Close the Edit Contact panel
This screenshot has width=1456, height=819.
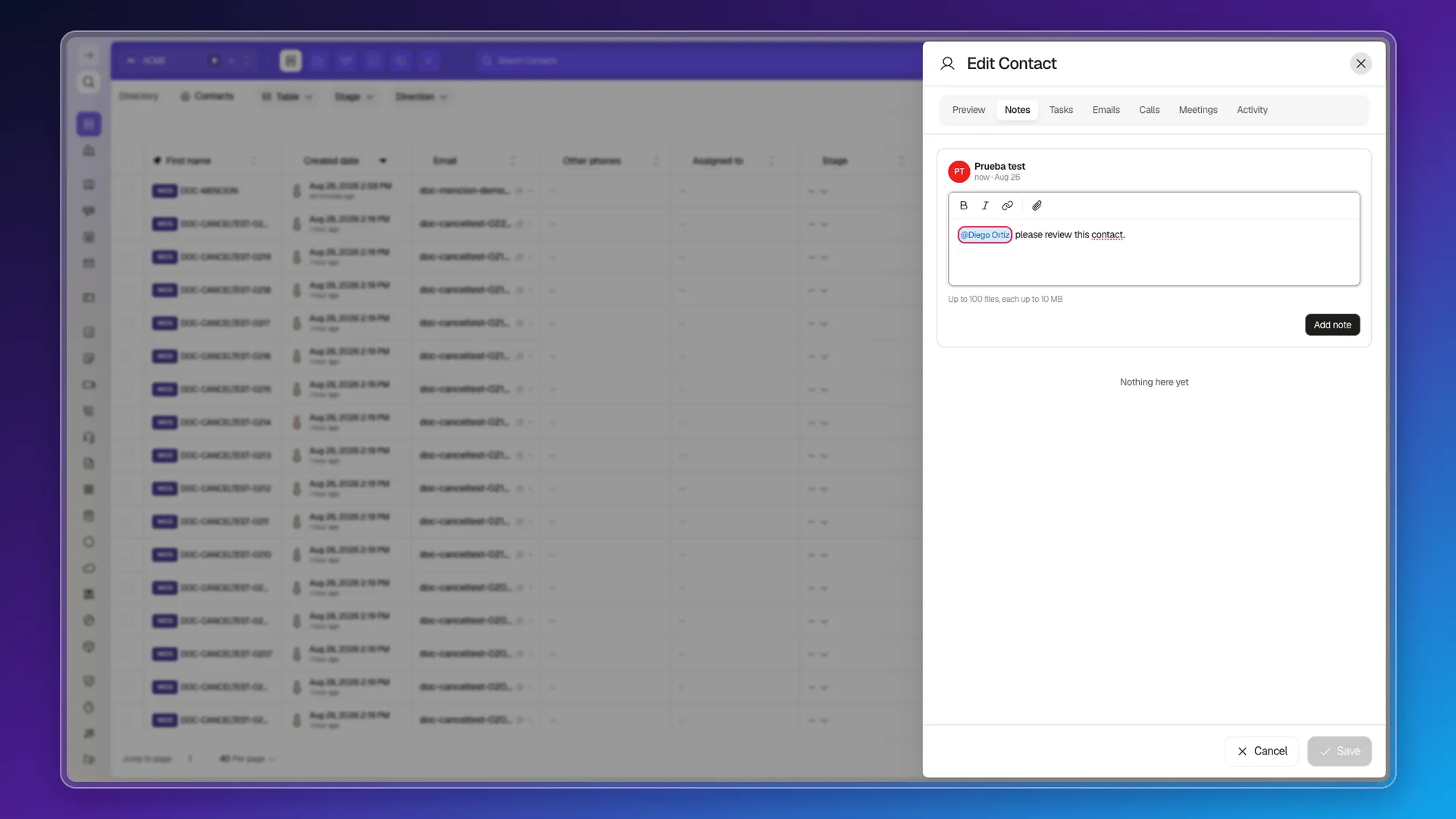click(x=1360, y=64)
